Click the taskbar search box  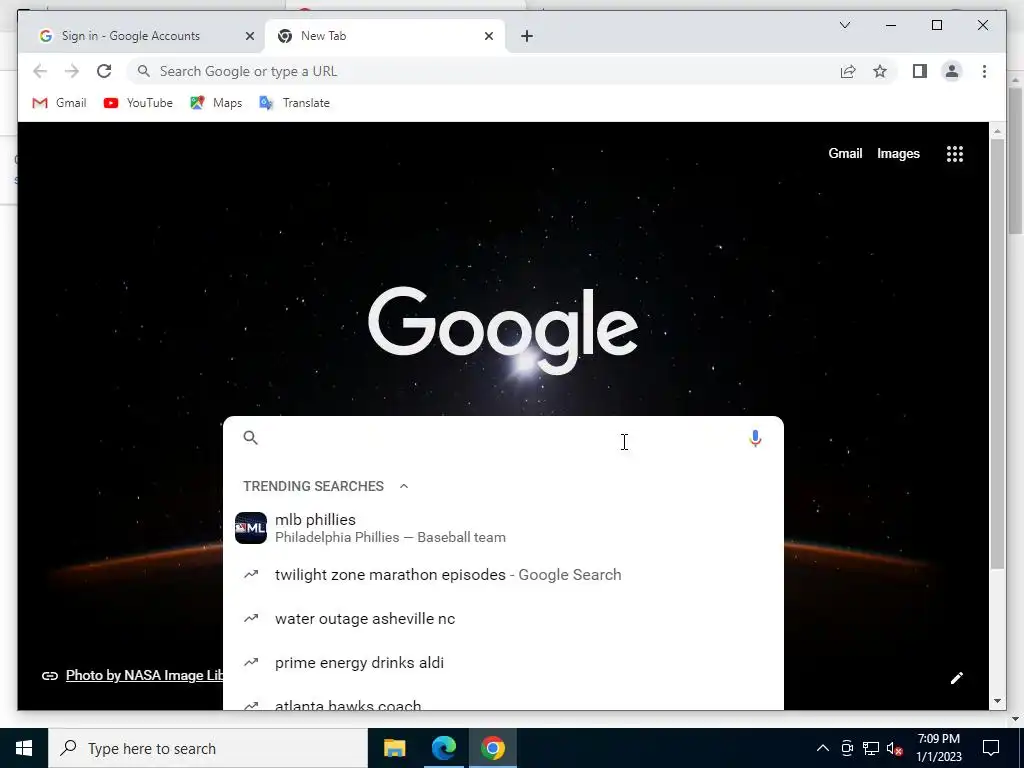208,748
